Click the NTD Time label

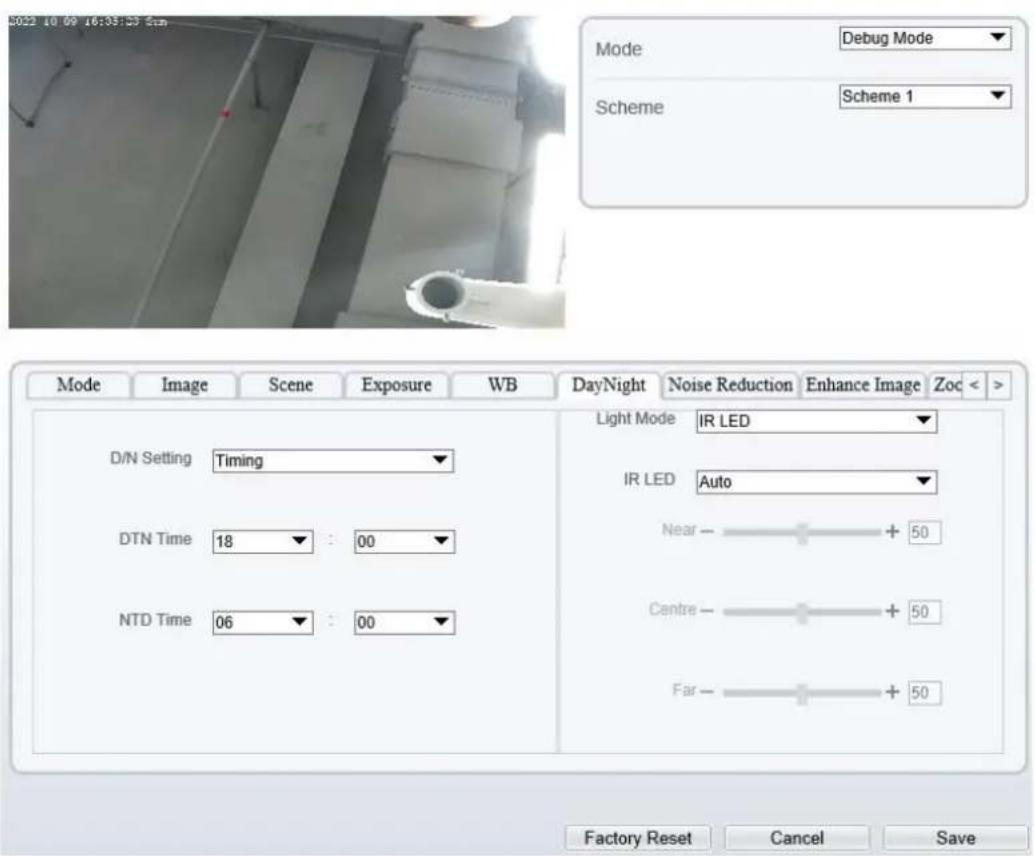(x=155, y=620)
